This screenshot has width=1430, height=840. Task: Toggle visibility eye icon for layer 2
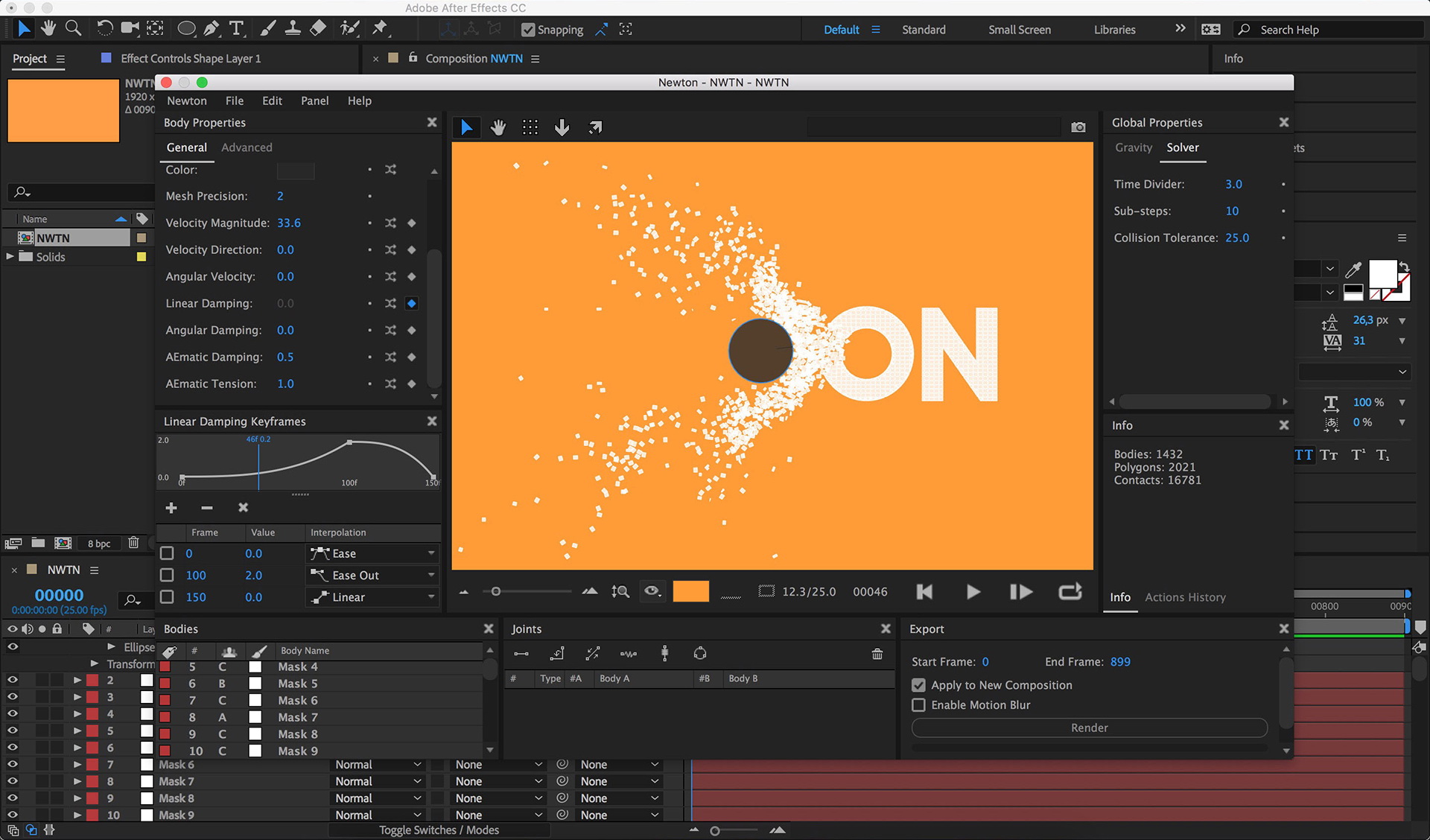coord(11,680)
